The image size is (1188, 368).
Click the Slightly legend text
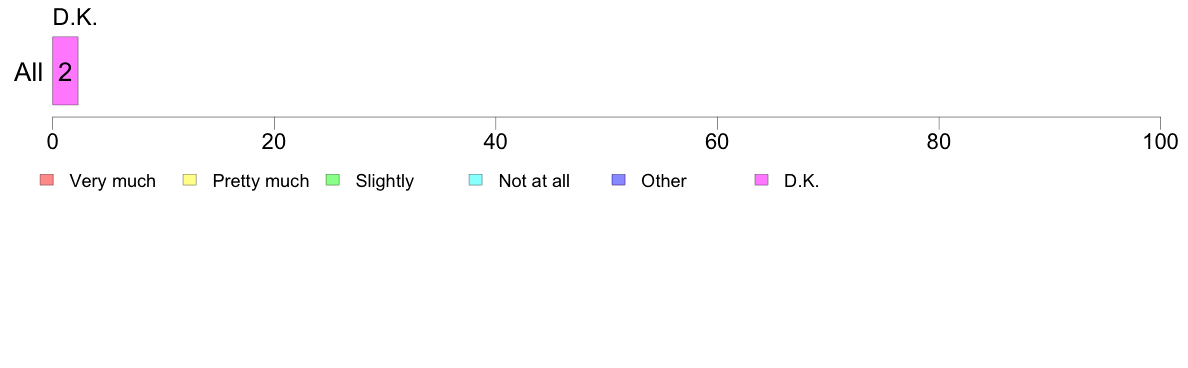point(385,181)
